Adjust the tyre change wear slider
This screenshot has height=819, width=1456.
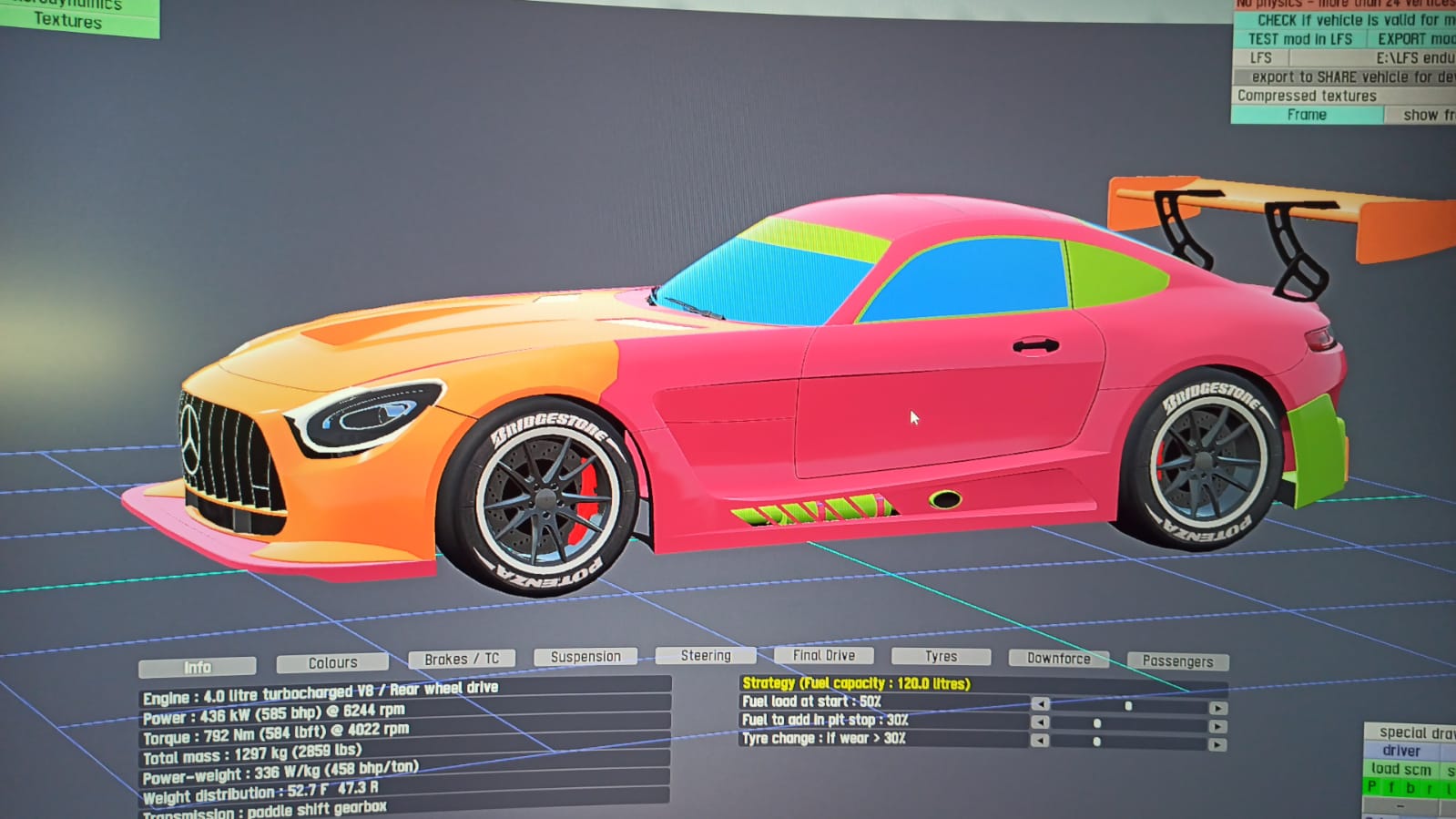pyautogui.click(x=1129, y=742)
